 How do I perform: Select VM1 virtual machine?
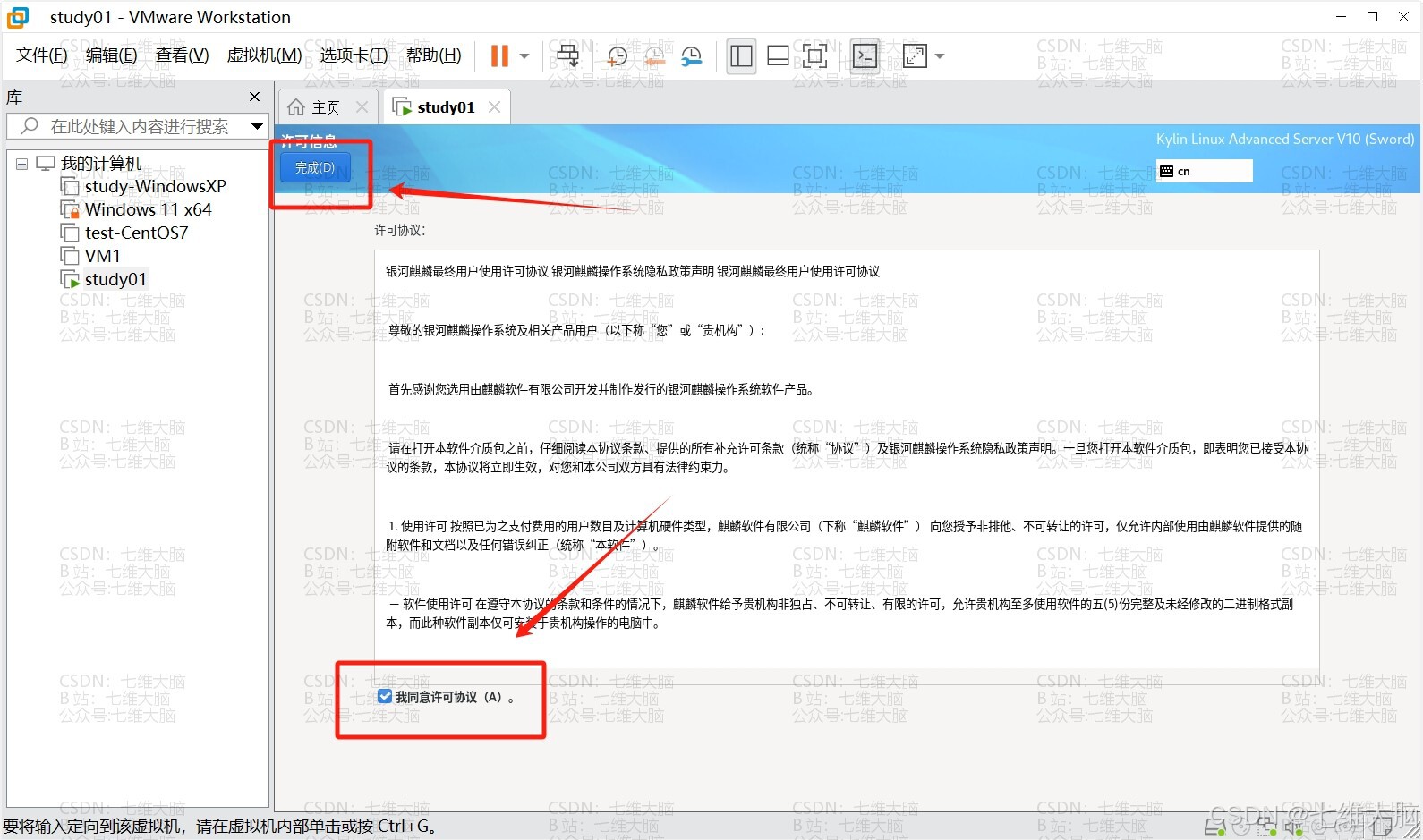103,256
